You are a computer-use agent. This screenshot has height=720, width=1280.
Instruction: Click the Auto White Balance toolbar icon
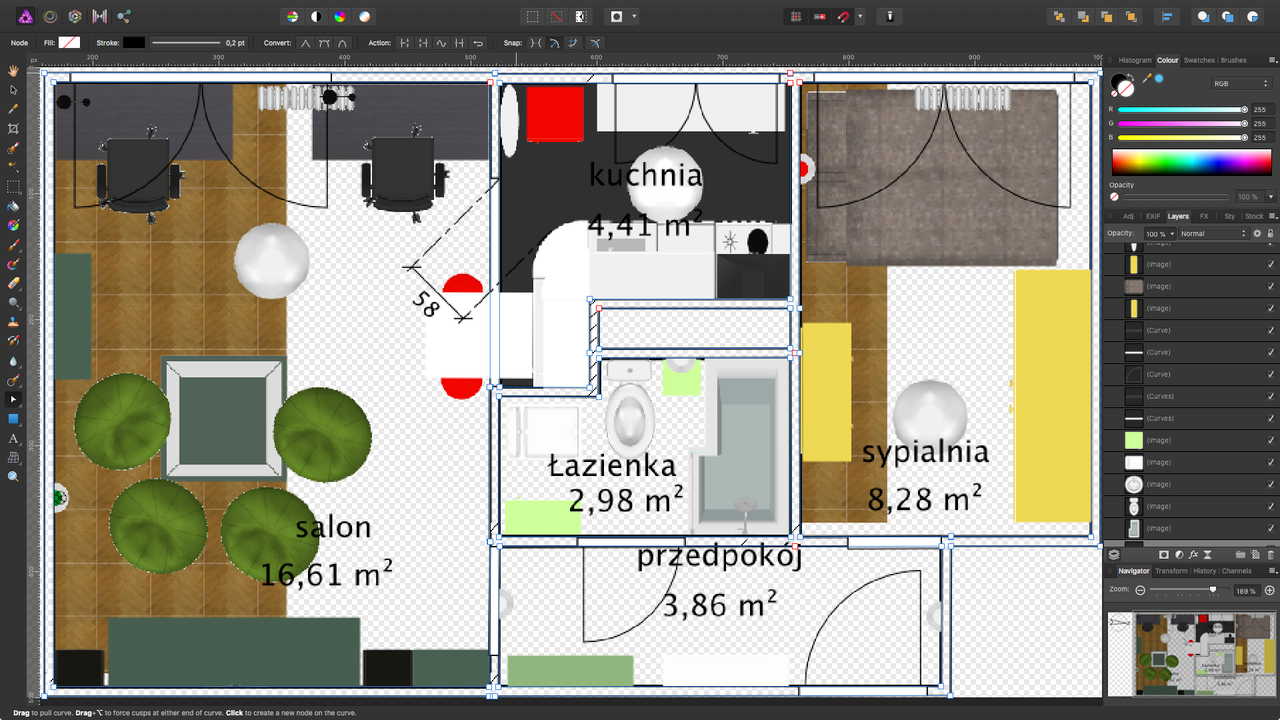click(x=365, y=16)
